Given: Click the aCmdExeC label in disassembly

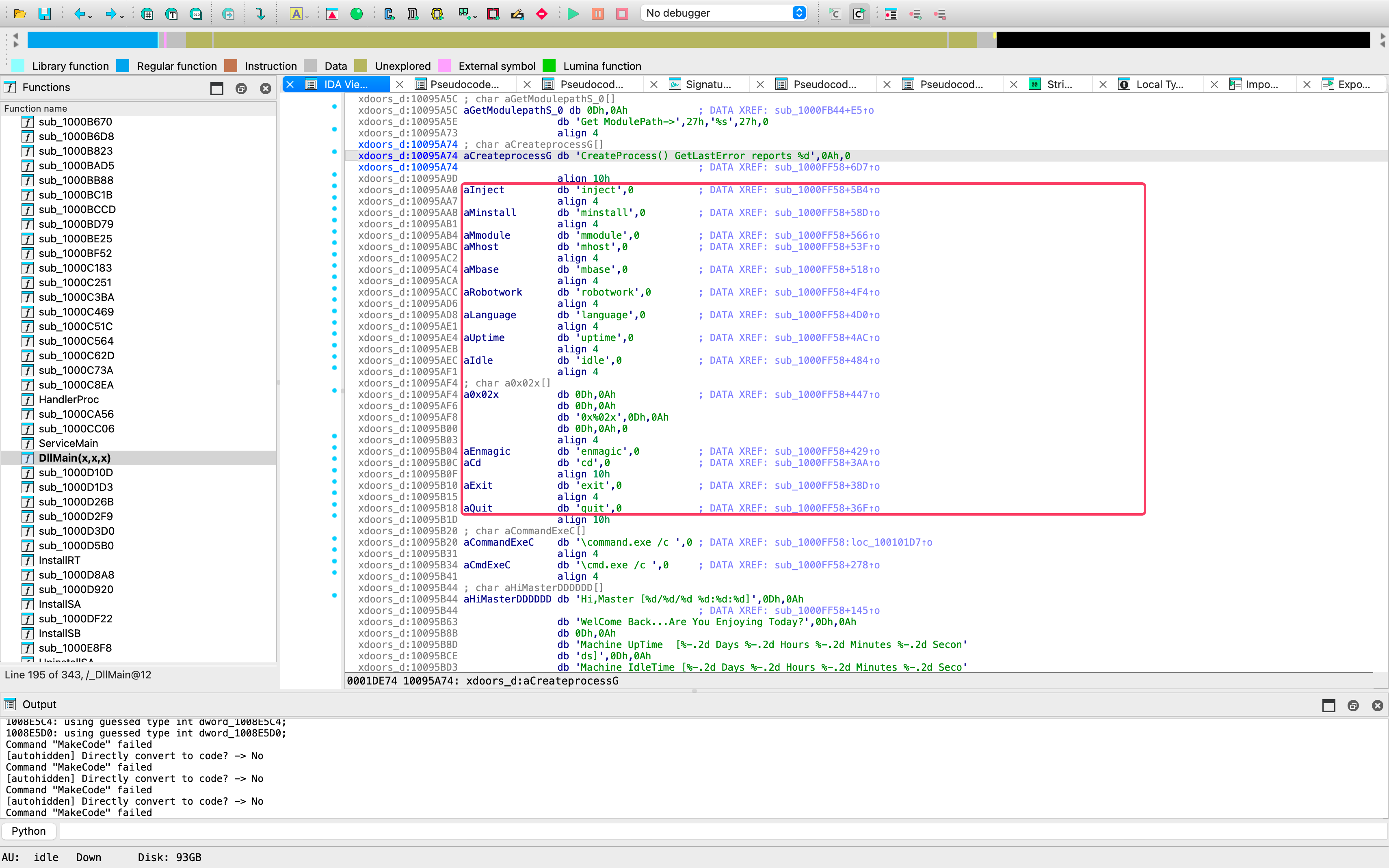Looking at the screenshot, I should pyautogui.click(x=486, y=565).
